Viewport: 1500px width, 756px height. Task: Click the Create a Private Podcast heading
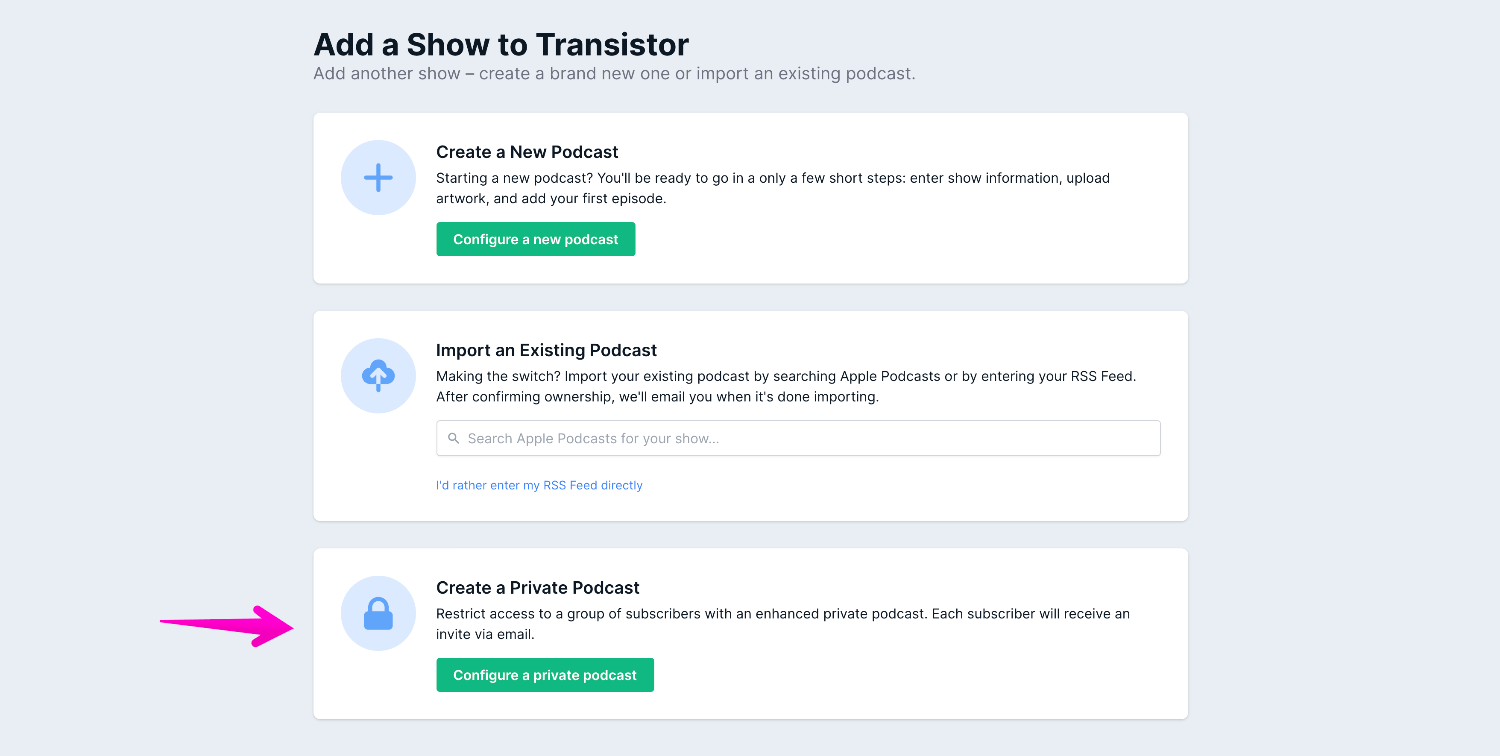(537, 588)
